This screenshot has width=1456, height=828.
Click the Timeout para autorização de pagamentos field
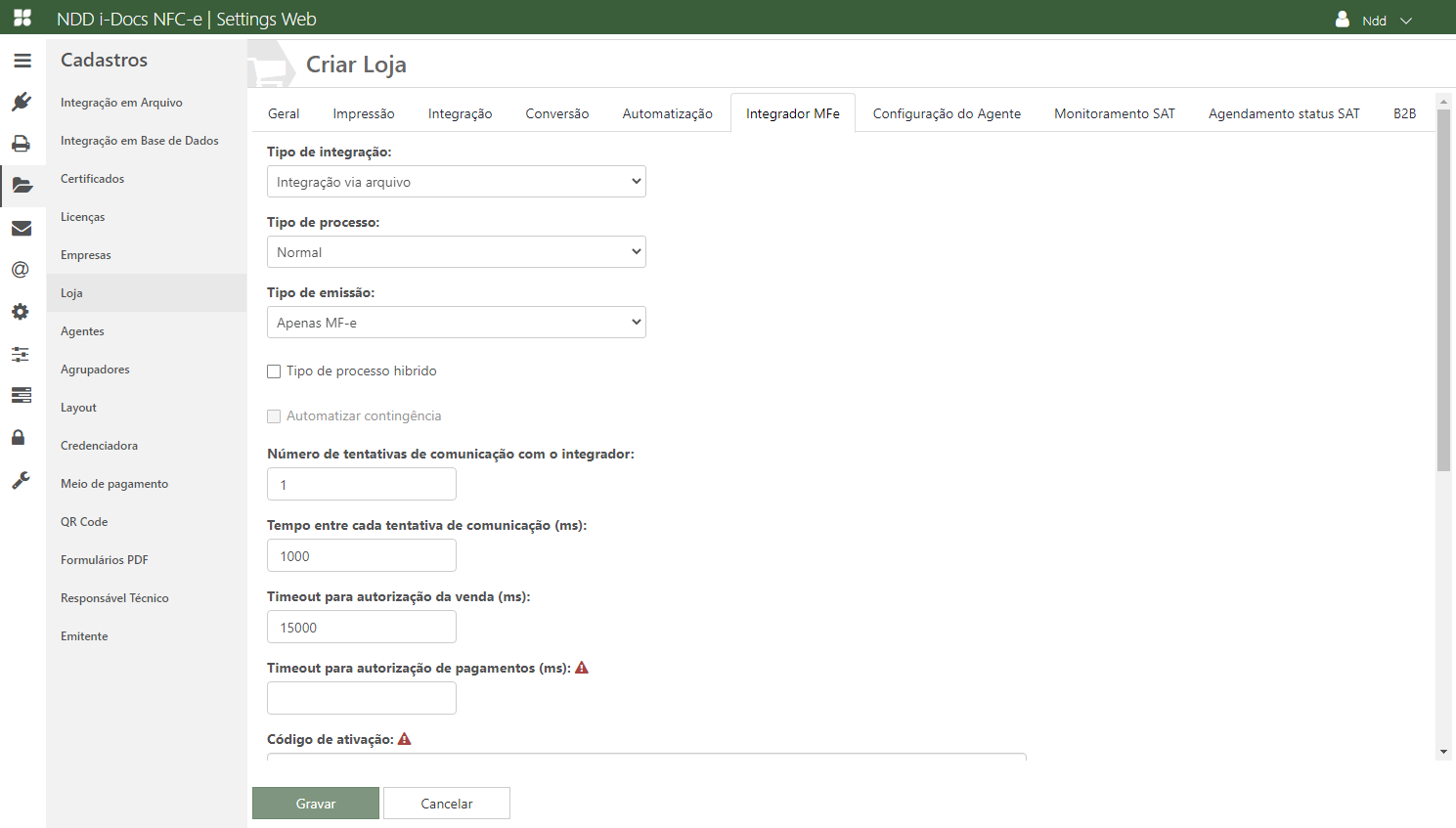click(x=361, y=698)
